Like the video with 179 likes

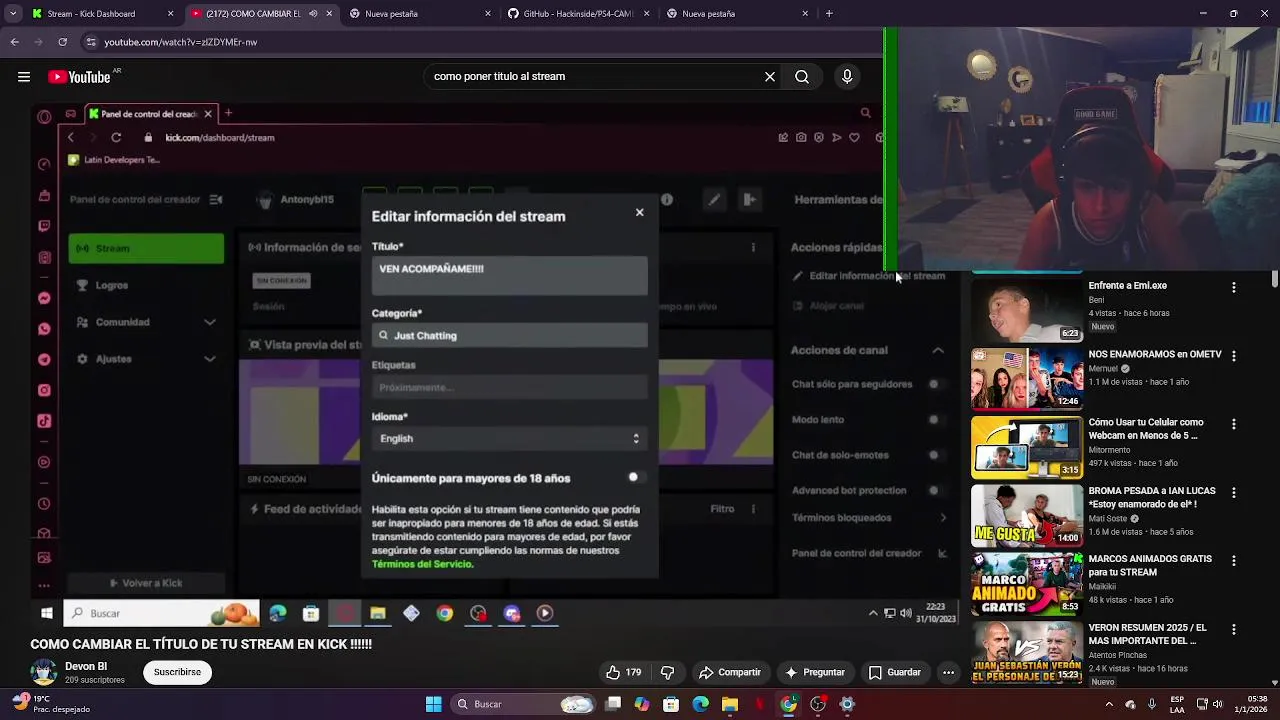(623, 672)
